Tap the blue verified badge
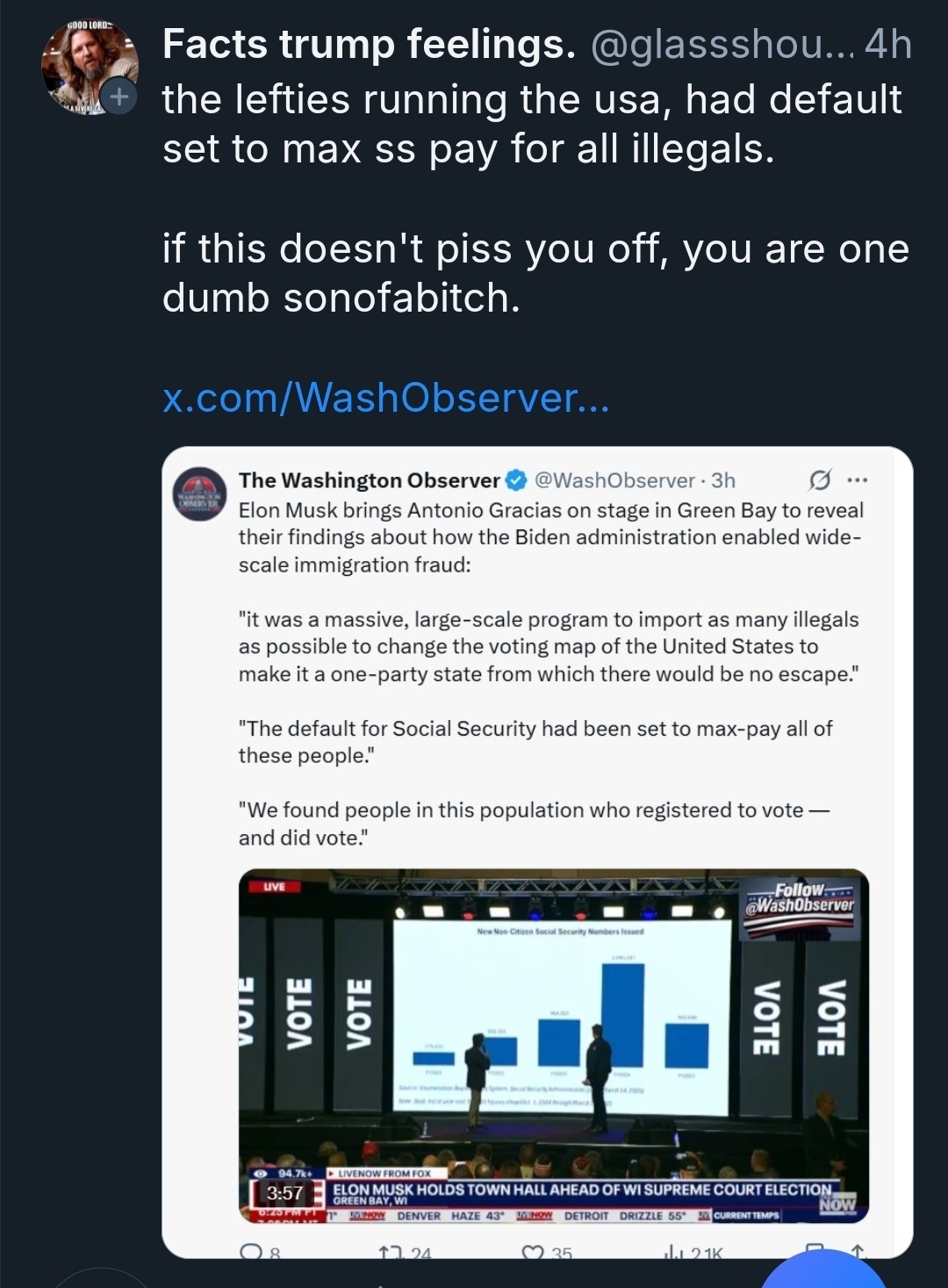The image size is (948, 1288). (x=517, y=480)
